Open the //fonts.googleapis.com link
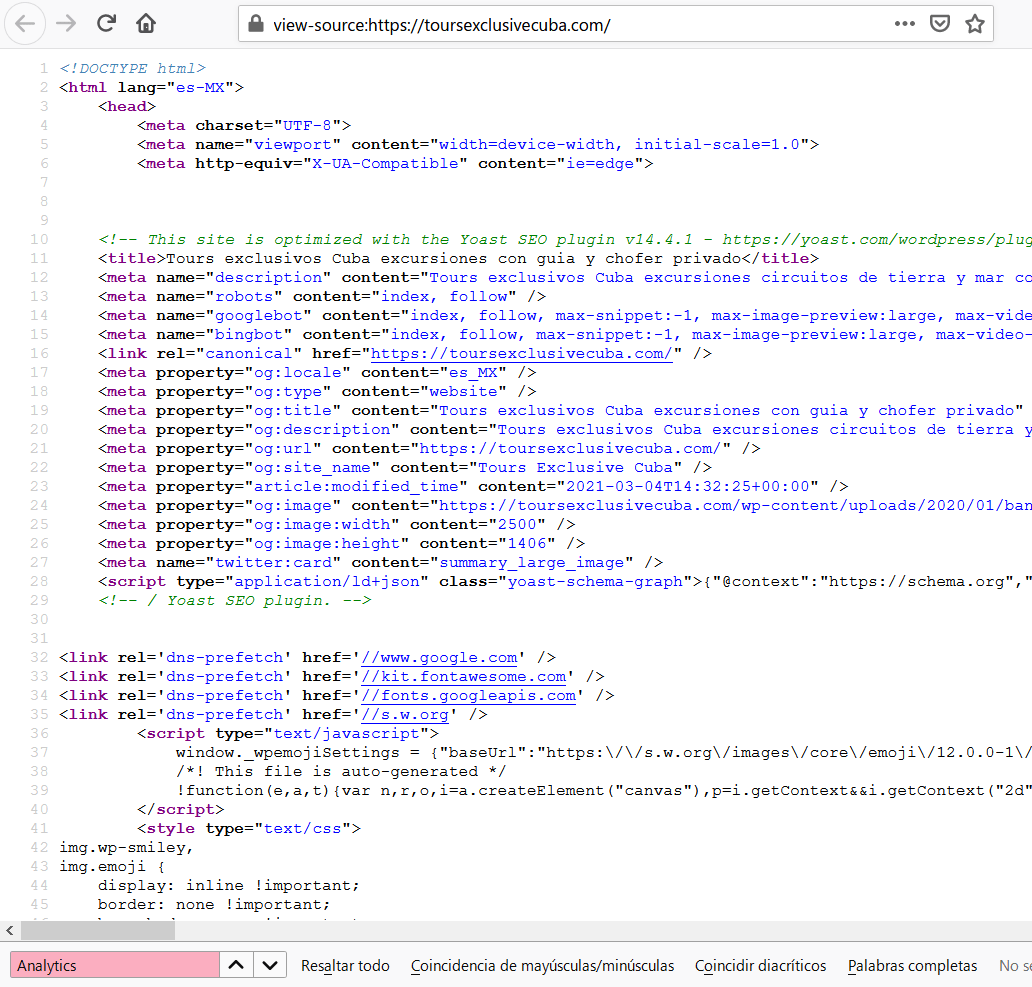Viewport: 1032px width, 987px height. pyautogui.click(x=468, y=696)
